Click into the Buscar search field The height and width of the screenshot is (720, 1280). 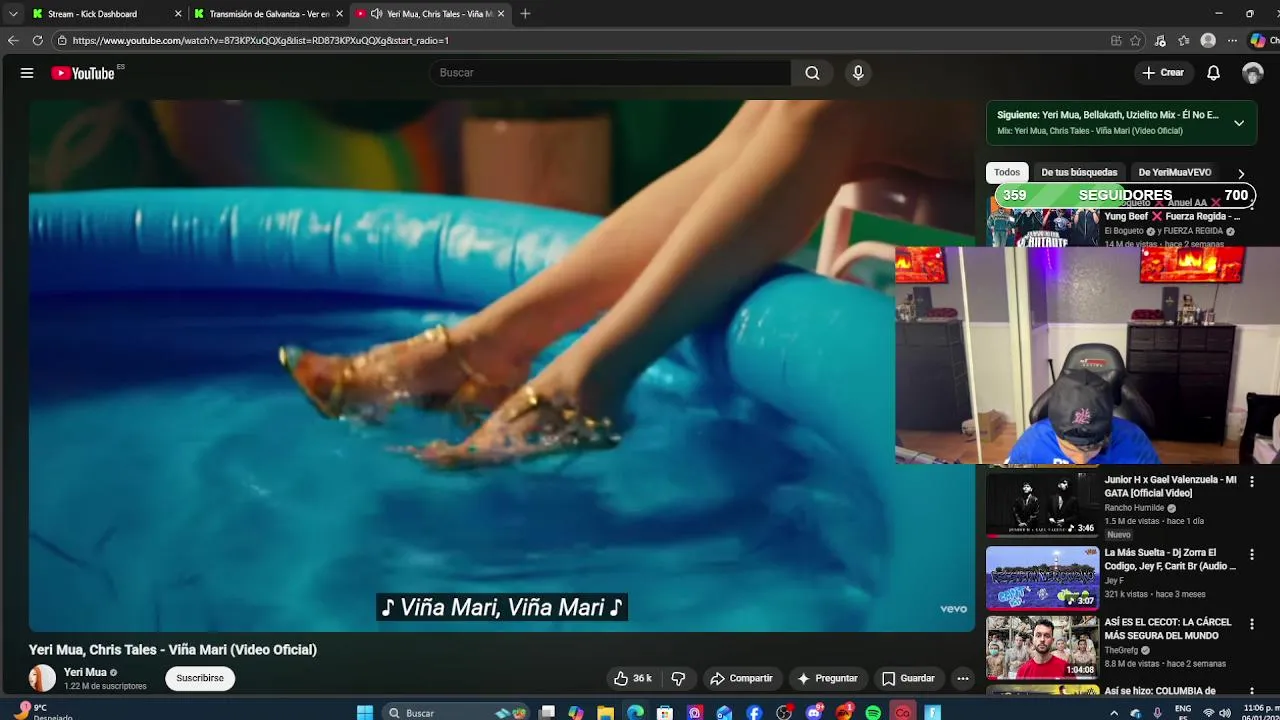pos(610,73)
